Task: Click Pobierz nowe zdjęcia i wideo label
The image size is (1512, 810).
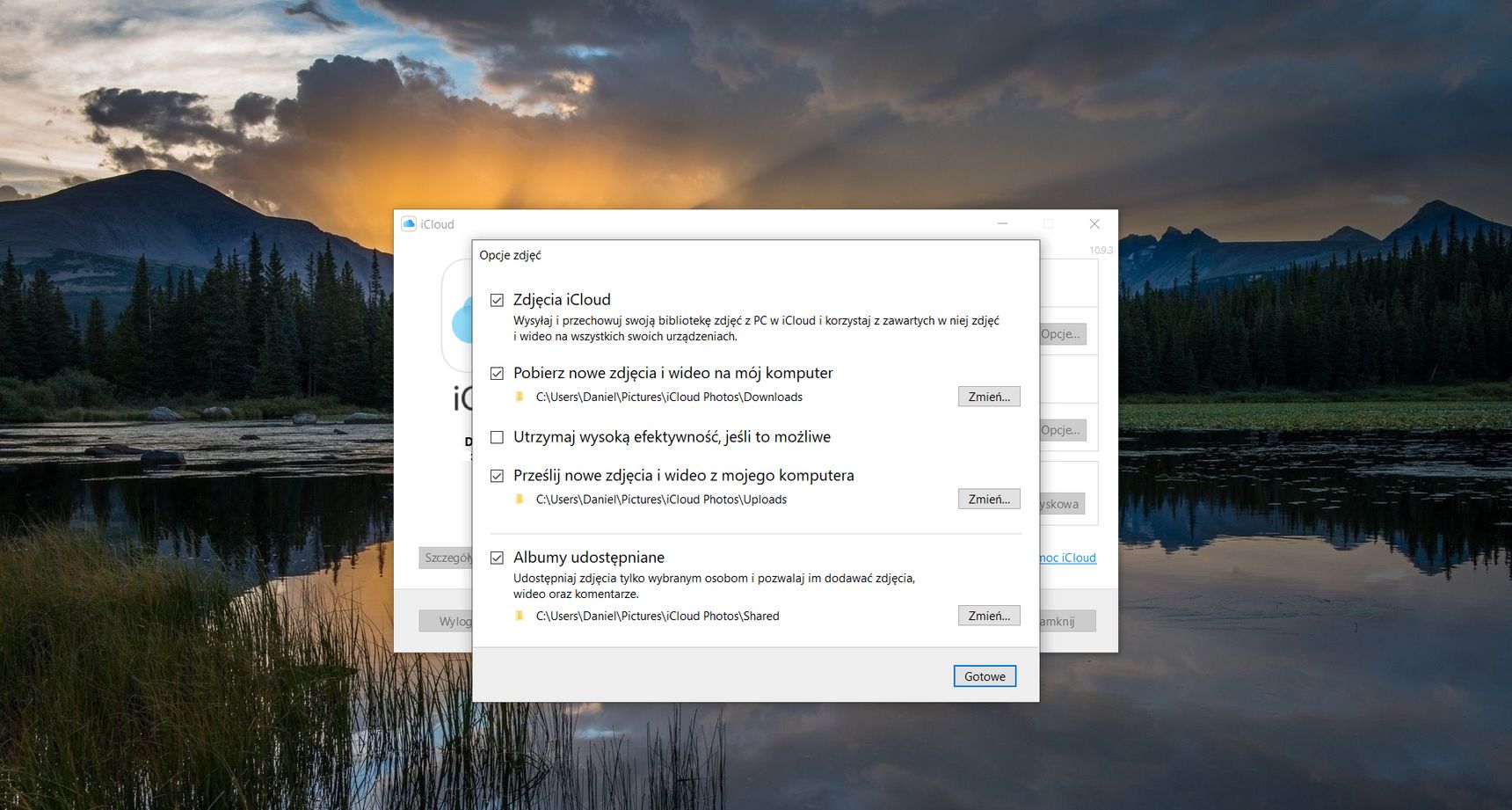Action: (x=672, y=373)
